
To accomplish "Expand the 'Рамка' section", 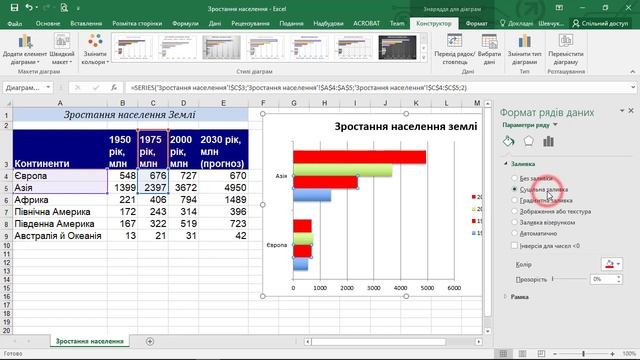I will [506, 297].
